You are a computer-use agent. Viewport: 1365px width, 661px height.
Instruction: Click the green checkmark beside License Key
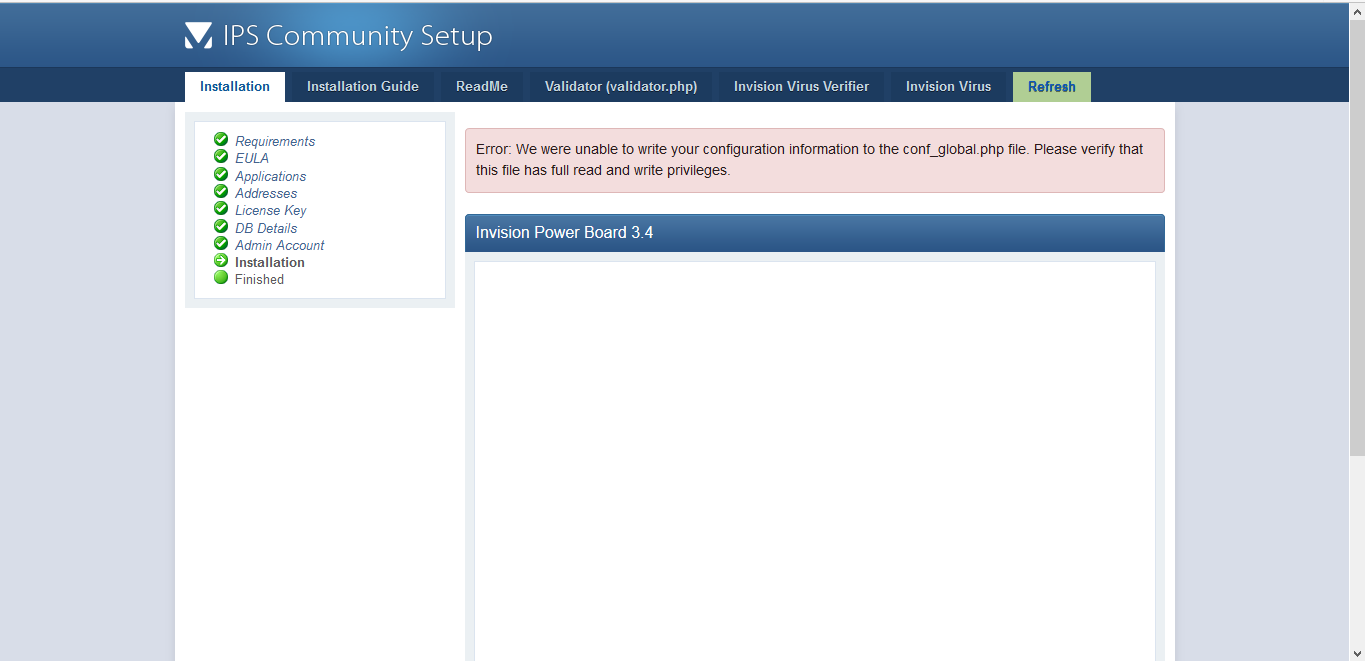221,208
